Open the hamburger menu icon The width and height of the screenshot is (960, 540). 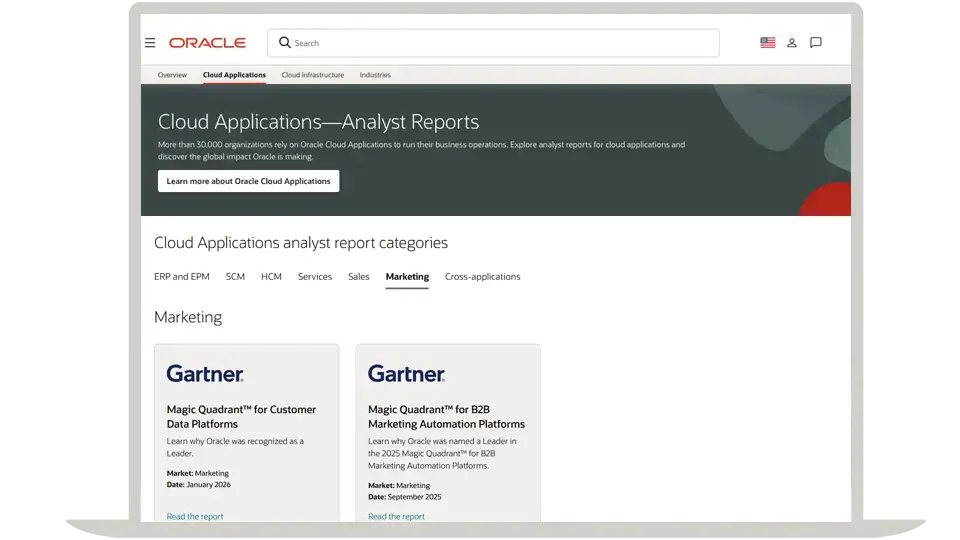pos(150,43)
